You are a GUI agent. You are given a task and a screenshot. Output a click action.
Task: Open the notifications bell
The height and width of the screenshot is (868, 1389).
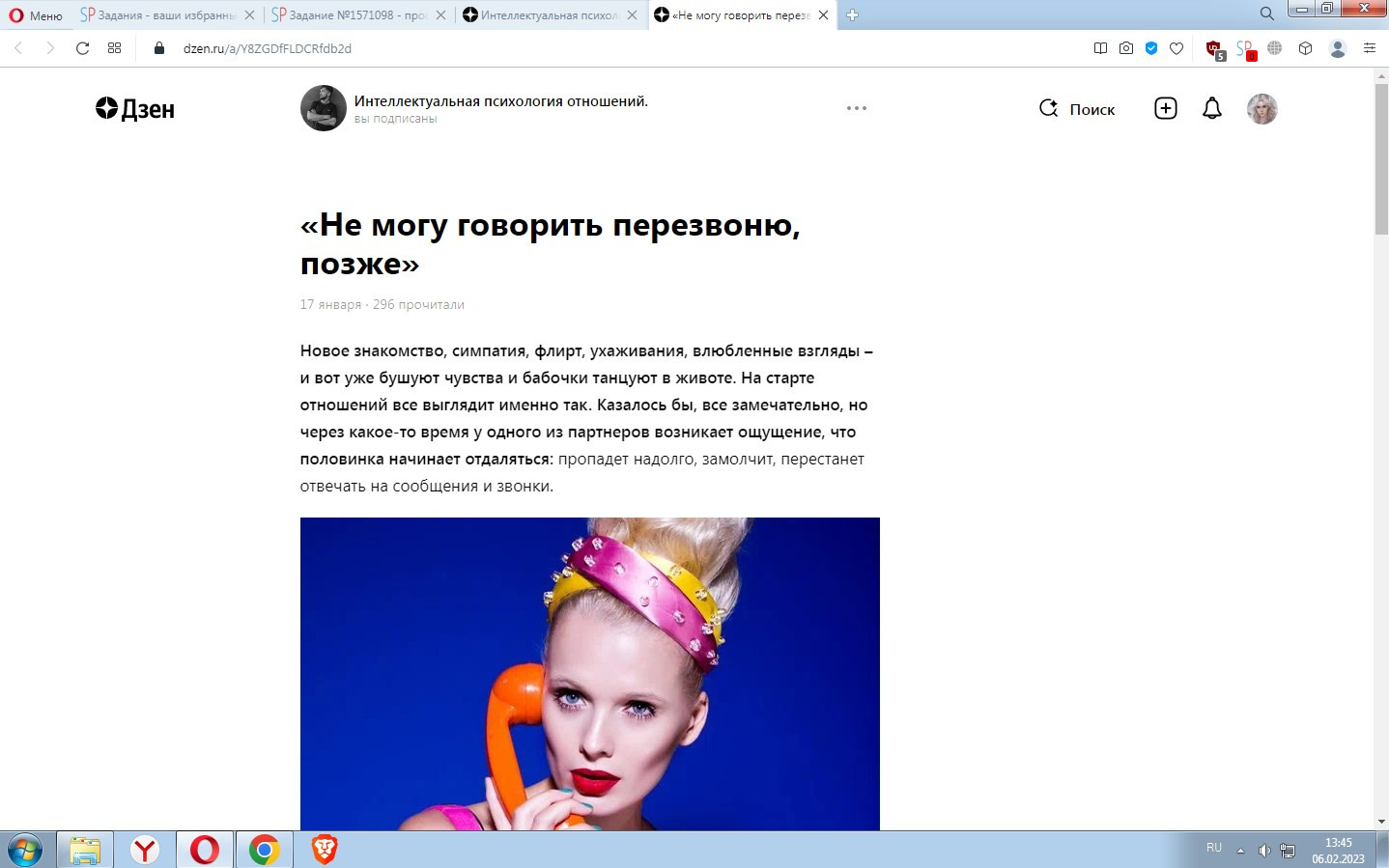click(1212, 108)
